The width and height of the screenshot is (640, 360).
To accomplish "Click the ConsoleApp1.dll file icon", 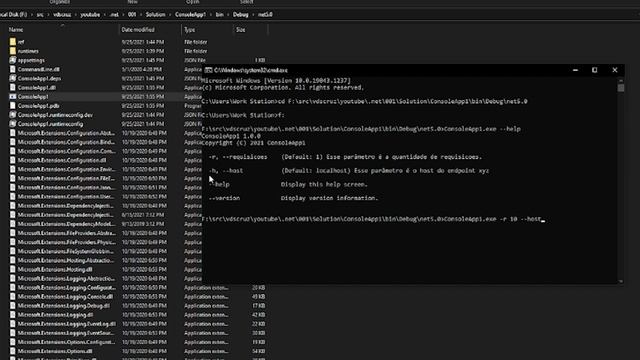I will pyautogui.click(x=13, y=87).
